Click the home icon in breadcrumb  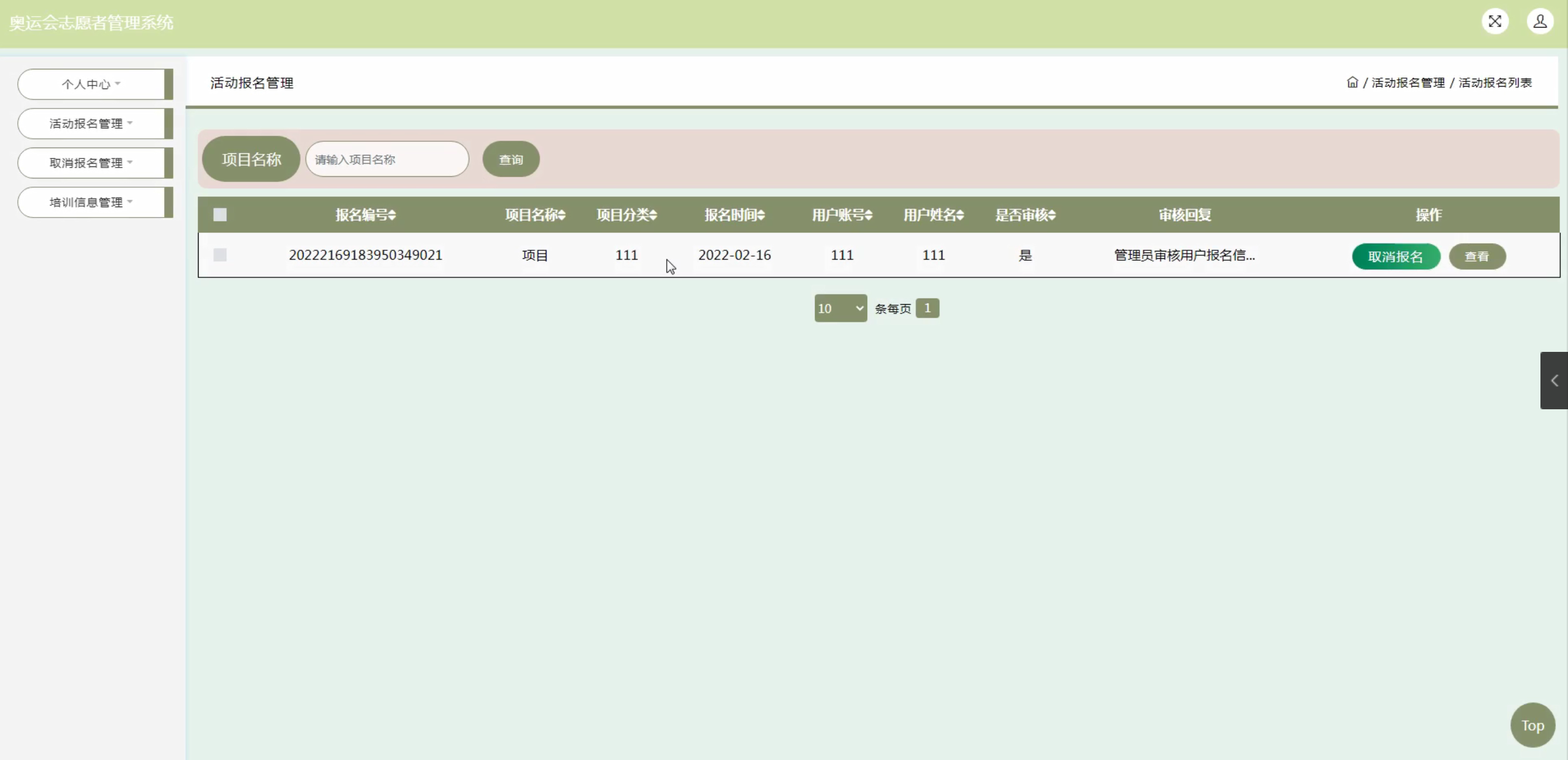click(x=1352, y=82)
